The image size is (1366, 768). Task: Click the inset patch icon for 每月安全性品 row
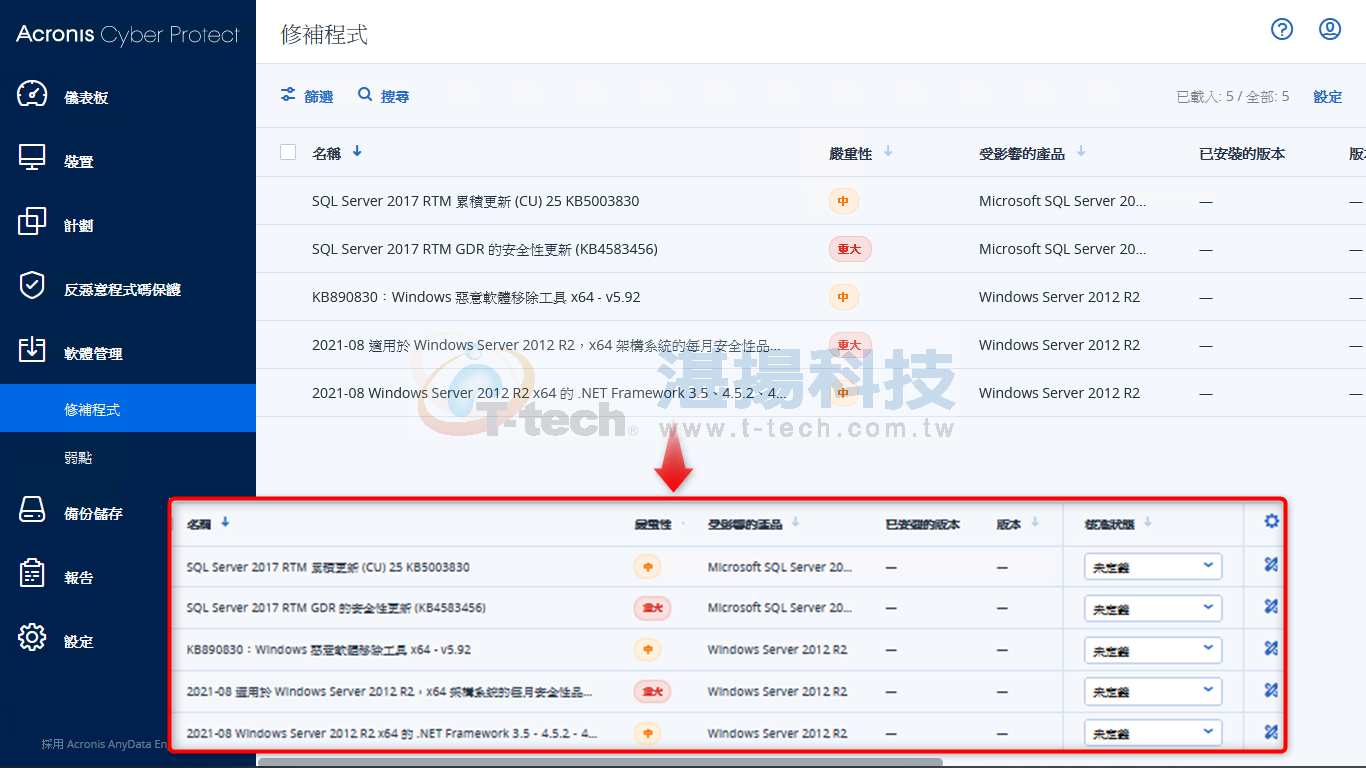1271,690
